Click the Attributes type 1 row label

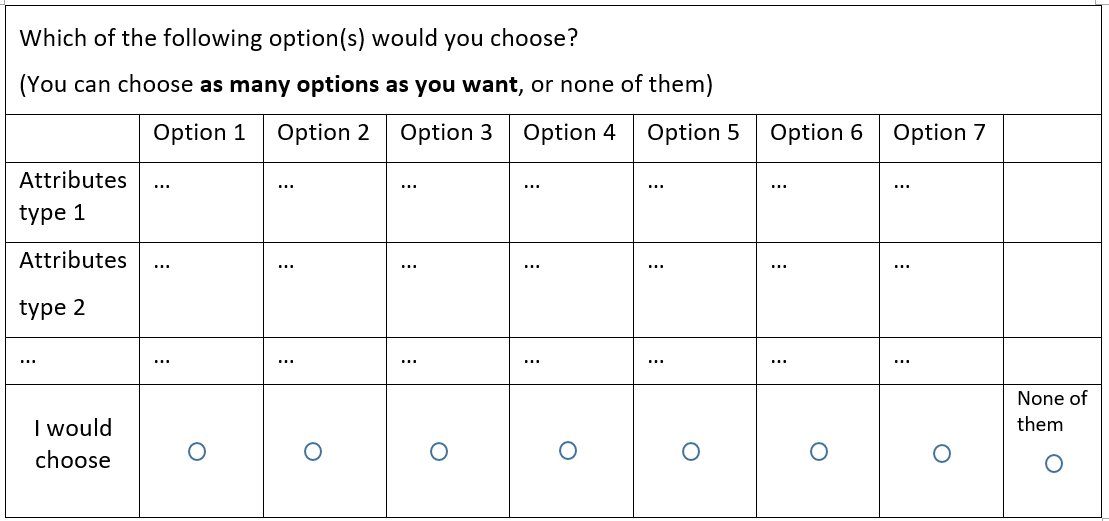pos(73,196)
